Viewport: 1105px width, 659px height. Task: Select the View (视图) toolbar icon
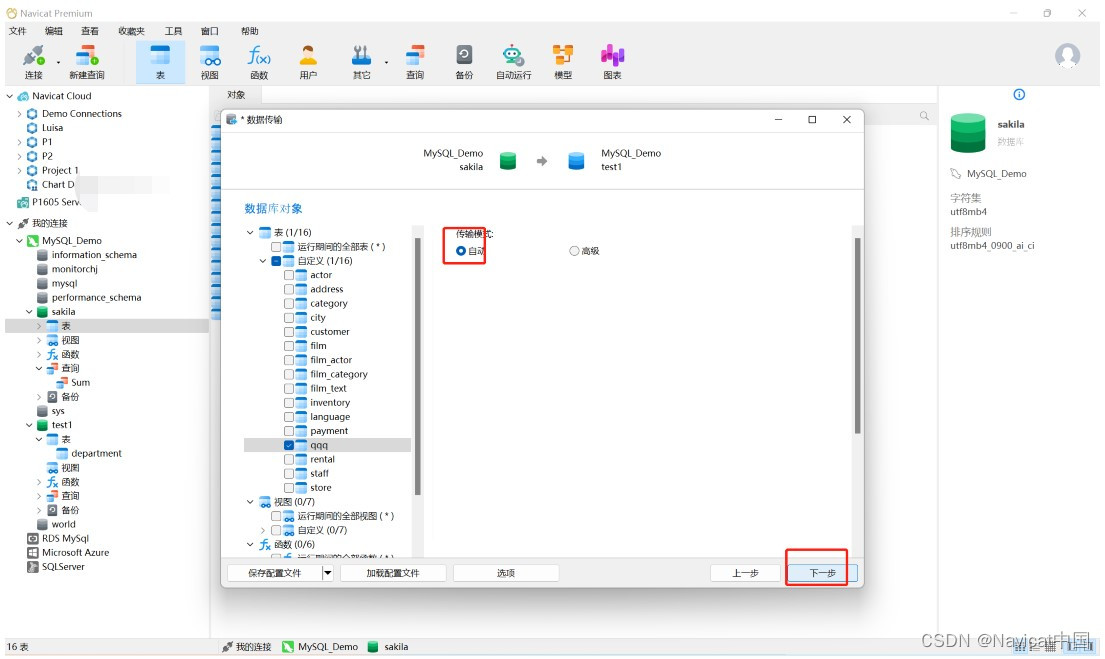210,62
